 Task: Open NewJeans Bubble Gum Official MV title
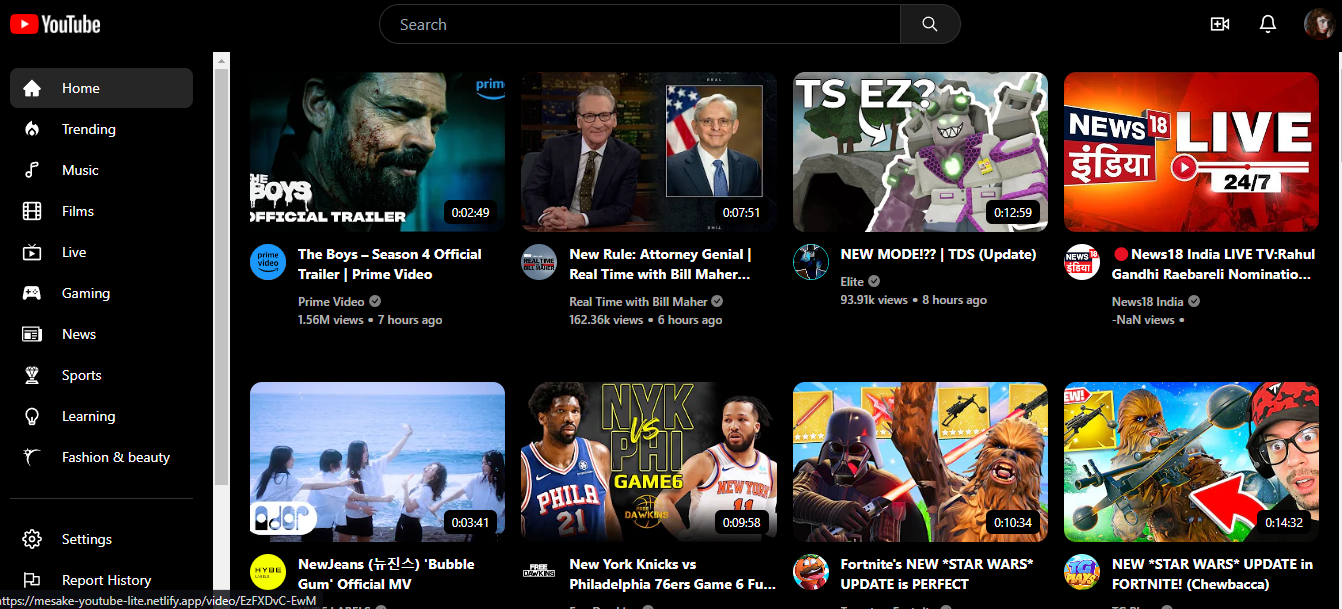386,574
